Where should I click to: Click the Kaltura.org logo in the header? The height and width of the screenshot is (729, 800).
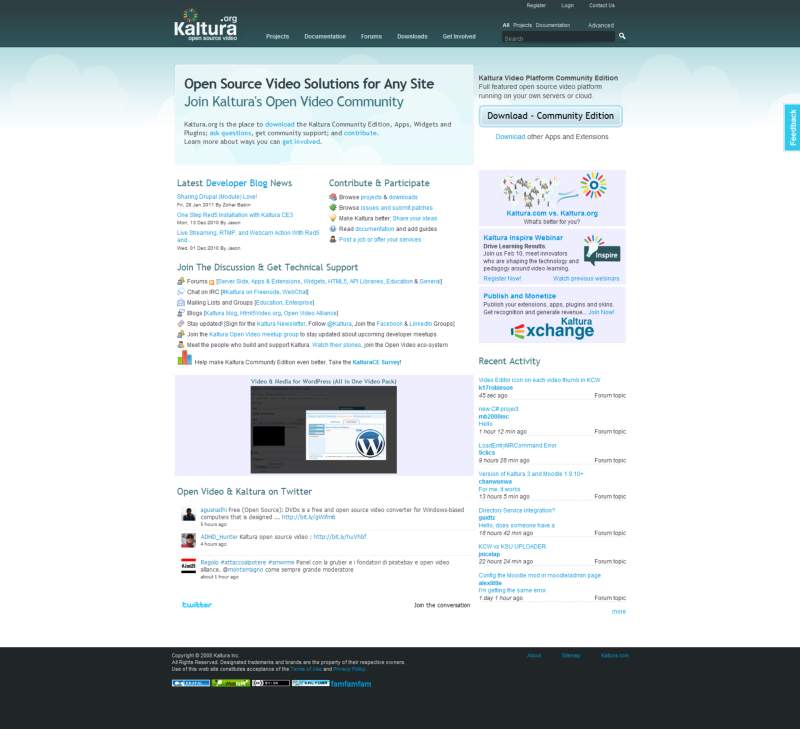coord(206,24)
